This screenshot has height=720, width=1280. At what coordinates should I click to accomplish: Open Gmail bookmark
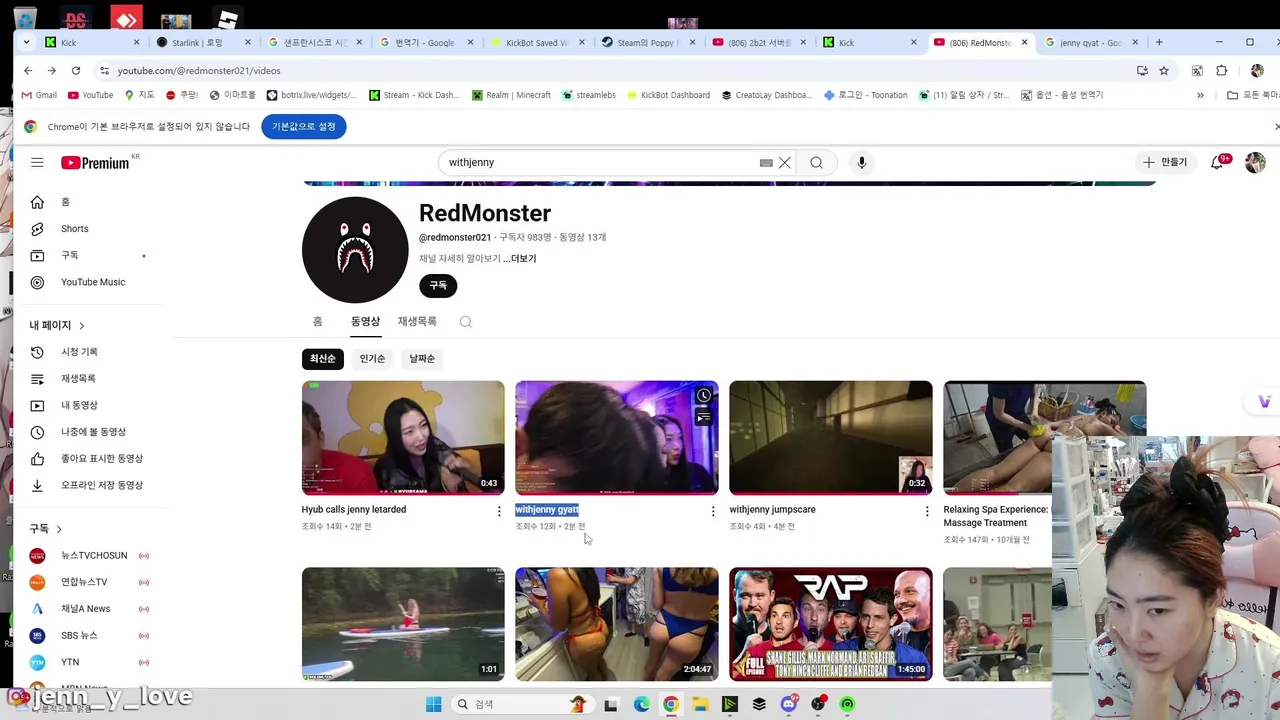pyautogui.click(x=39, y=95)
